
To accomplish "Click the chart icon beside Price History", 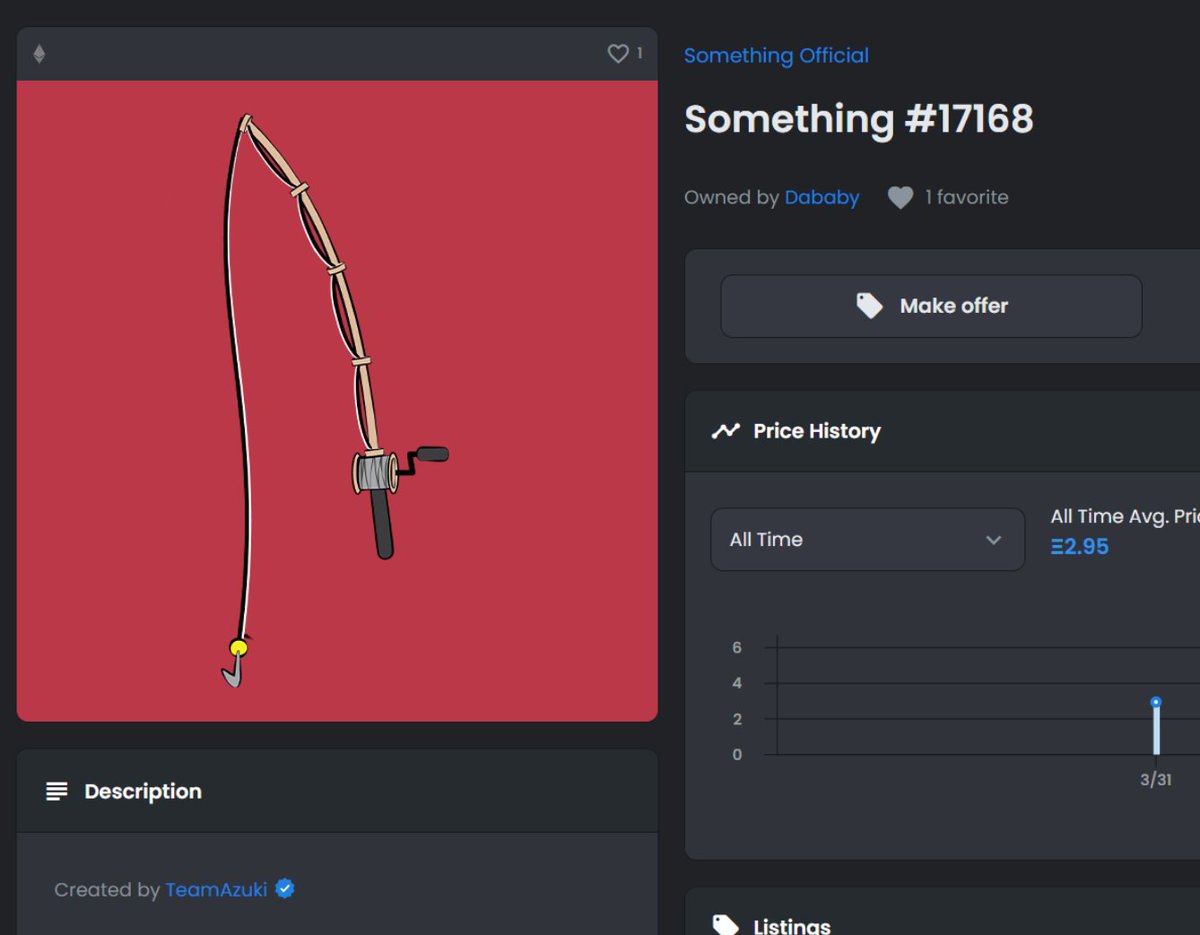I will [725, 430].
